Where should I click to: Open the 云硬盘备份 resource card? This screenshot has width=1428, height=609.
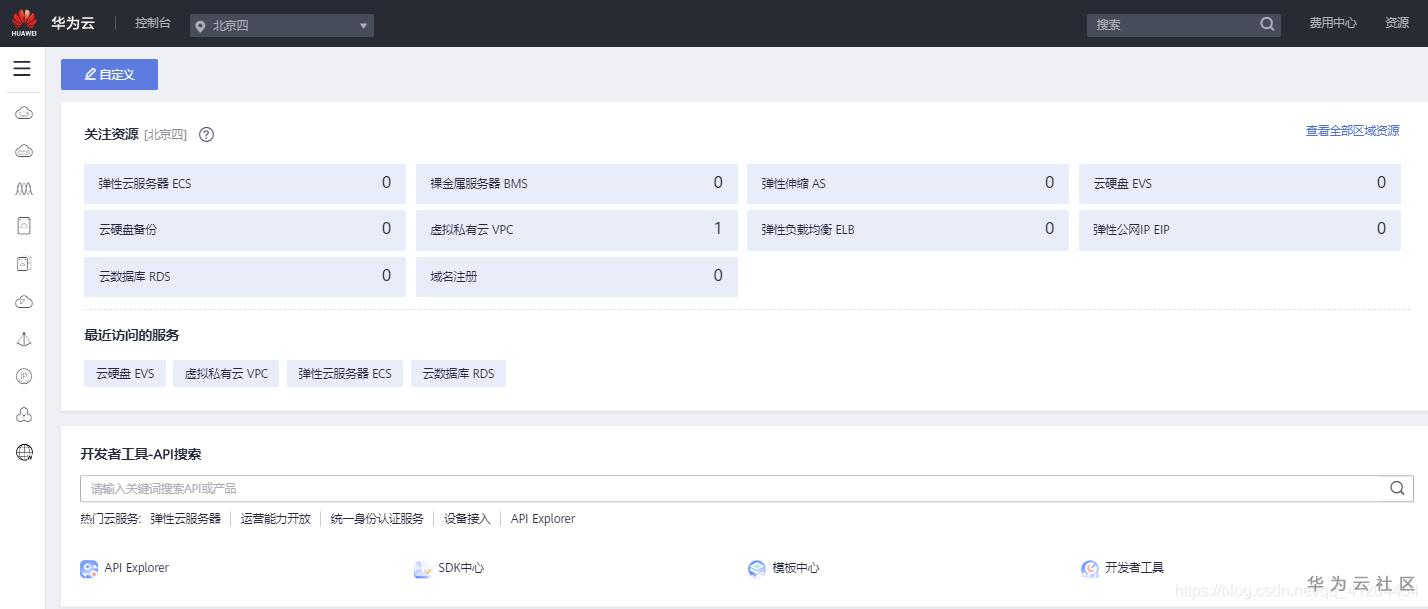coord(245,230)
